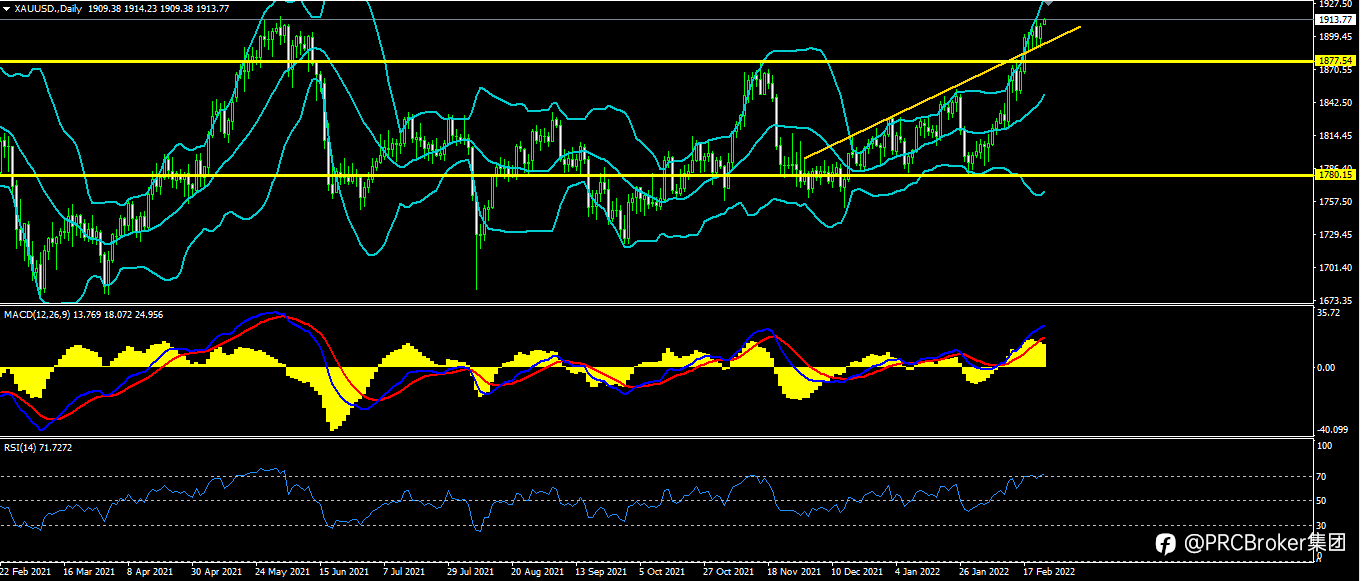Click RSI scale value 100

pyautogui.click(x=1326, y=446)
